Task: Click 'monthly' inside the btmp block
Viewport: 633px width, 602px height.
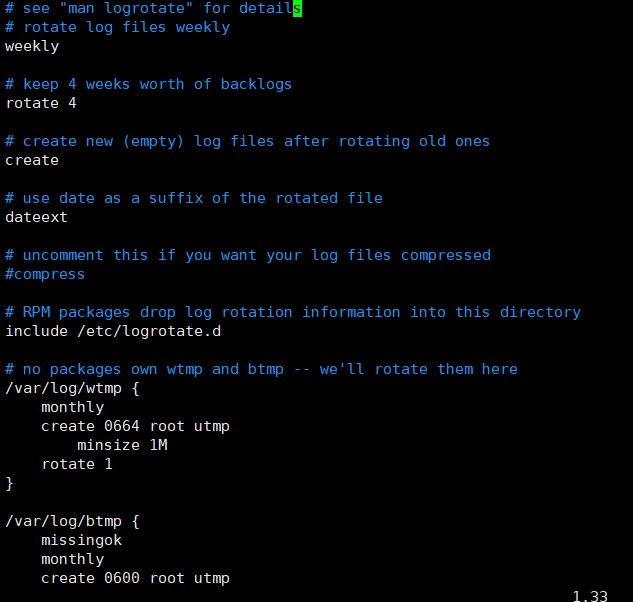Action: click(73, 559)
